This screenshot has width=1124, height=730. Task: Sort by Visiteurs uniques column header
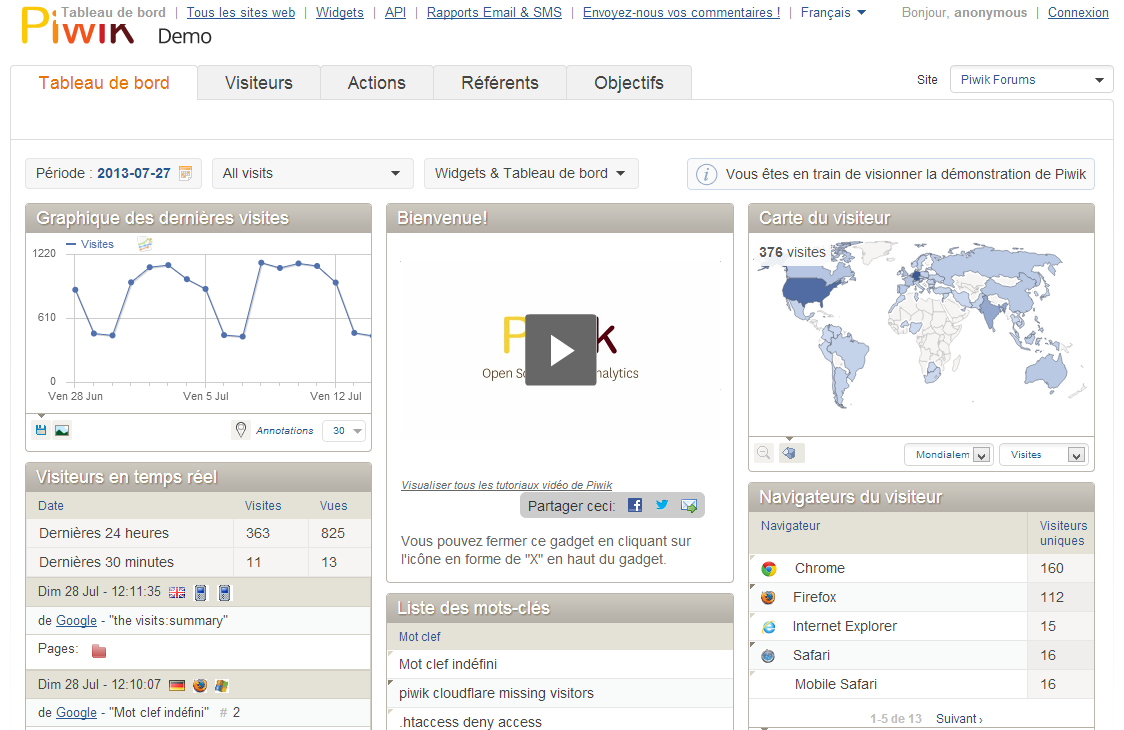tap(1063, 533)
